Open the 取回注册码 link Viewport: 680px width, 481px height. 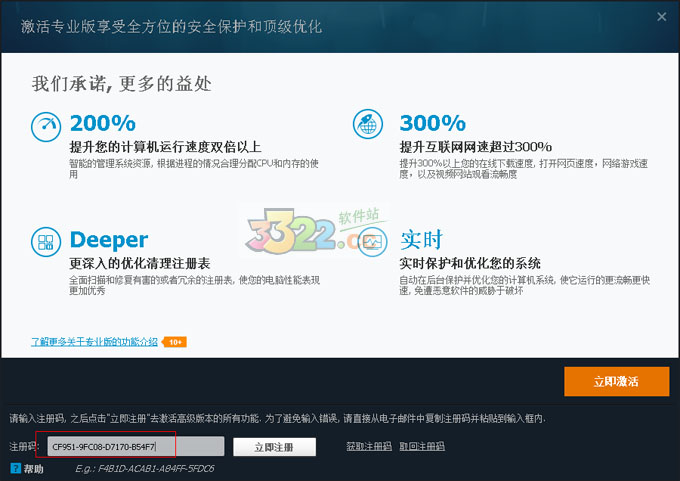[421, 446]
